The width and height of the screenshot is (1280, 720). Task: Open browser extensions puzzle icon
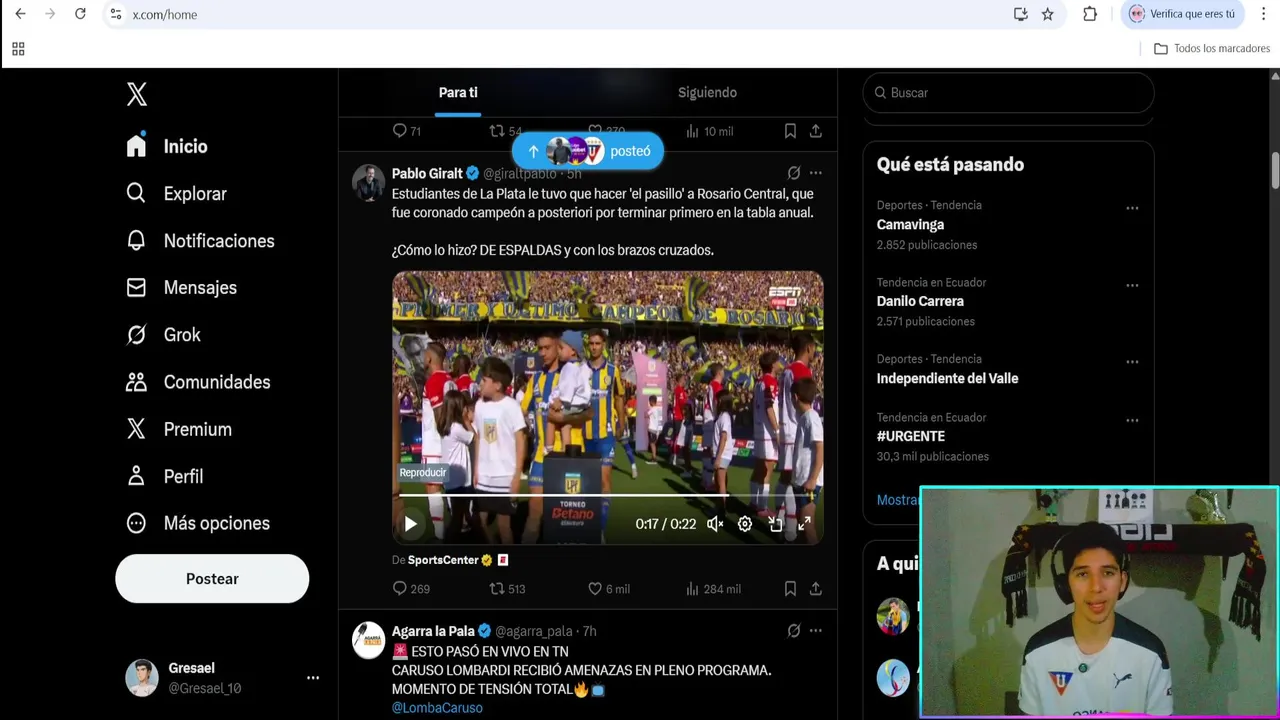click(x=1090, y=14)
